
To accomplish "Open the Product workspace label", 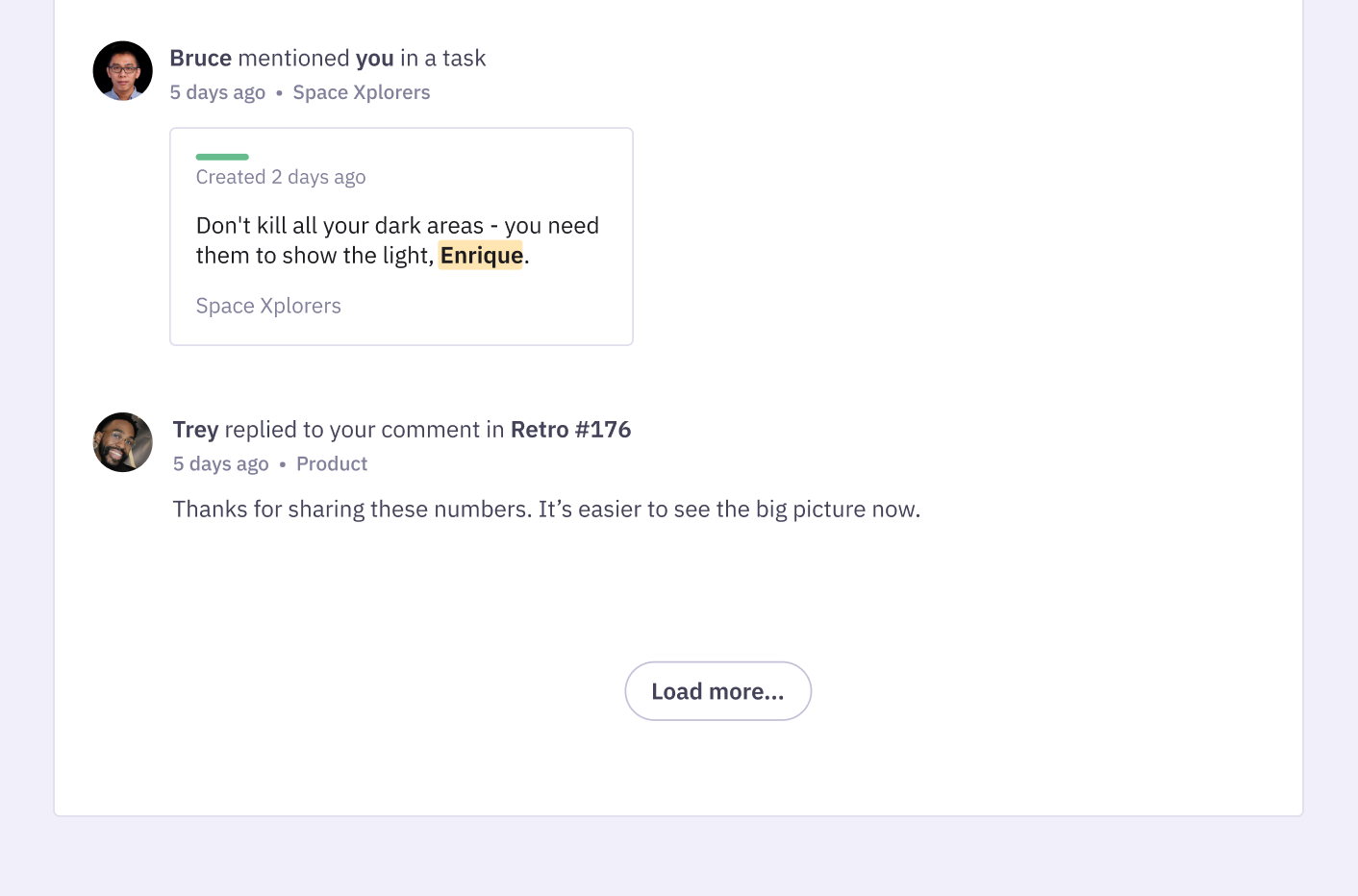I will pyautogui.click(x=332, y=463).
